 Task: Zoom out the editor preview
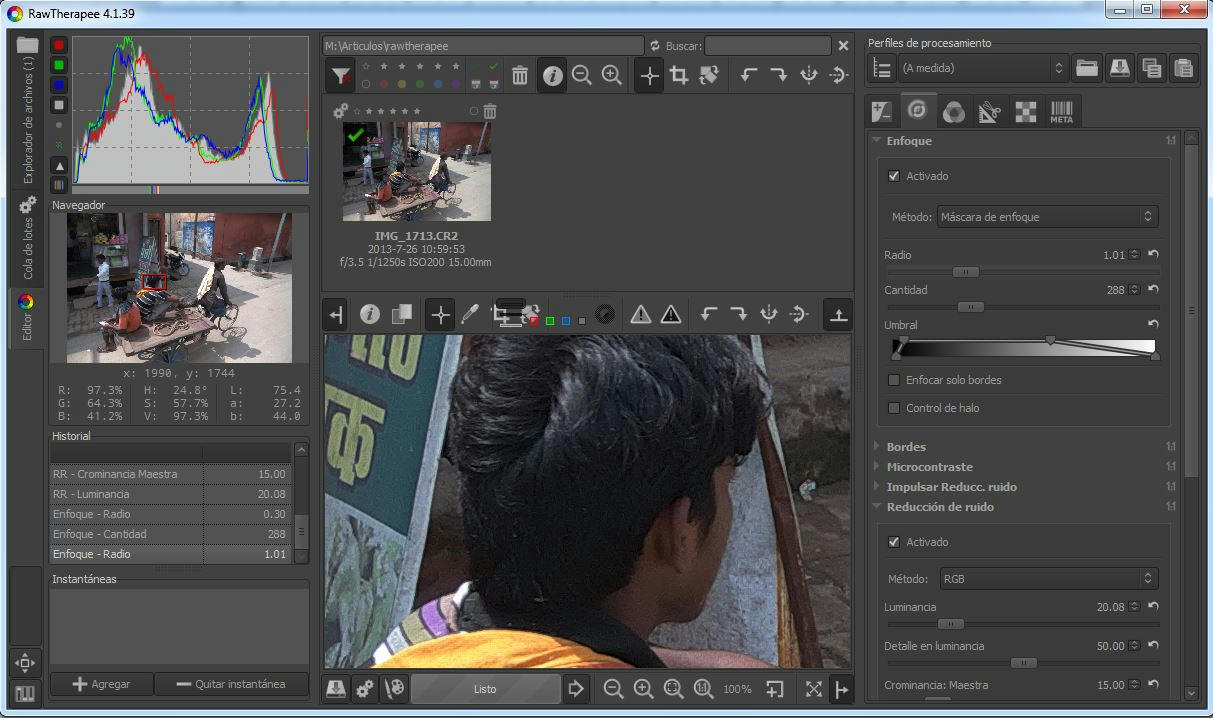point(613,689)
